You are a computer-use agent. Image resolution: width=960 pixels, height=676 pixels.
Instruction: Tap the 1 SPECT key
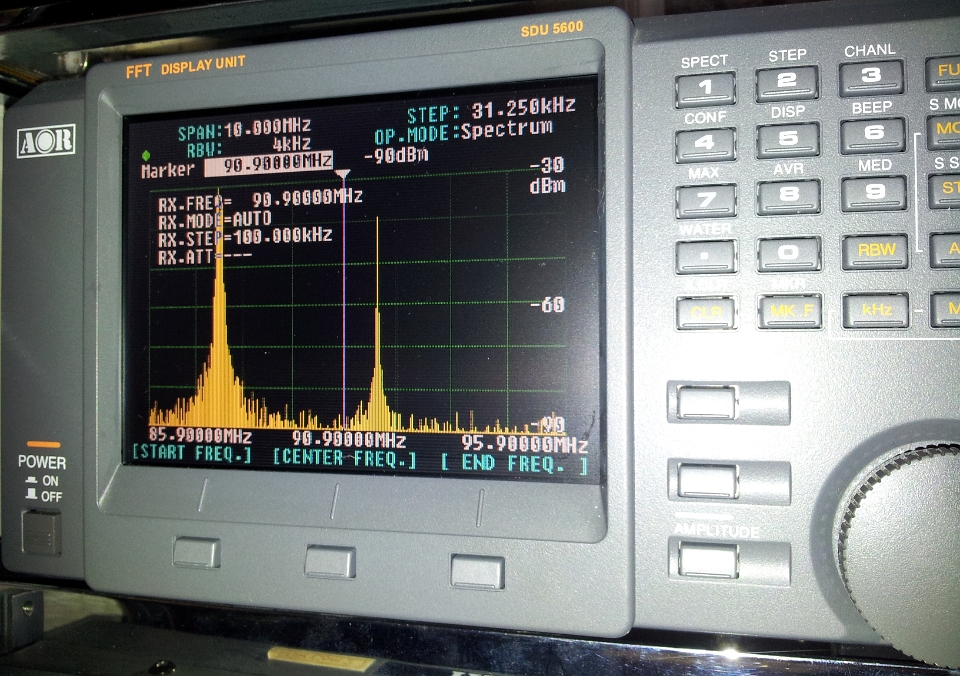705,89
